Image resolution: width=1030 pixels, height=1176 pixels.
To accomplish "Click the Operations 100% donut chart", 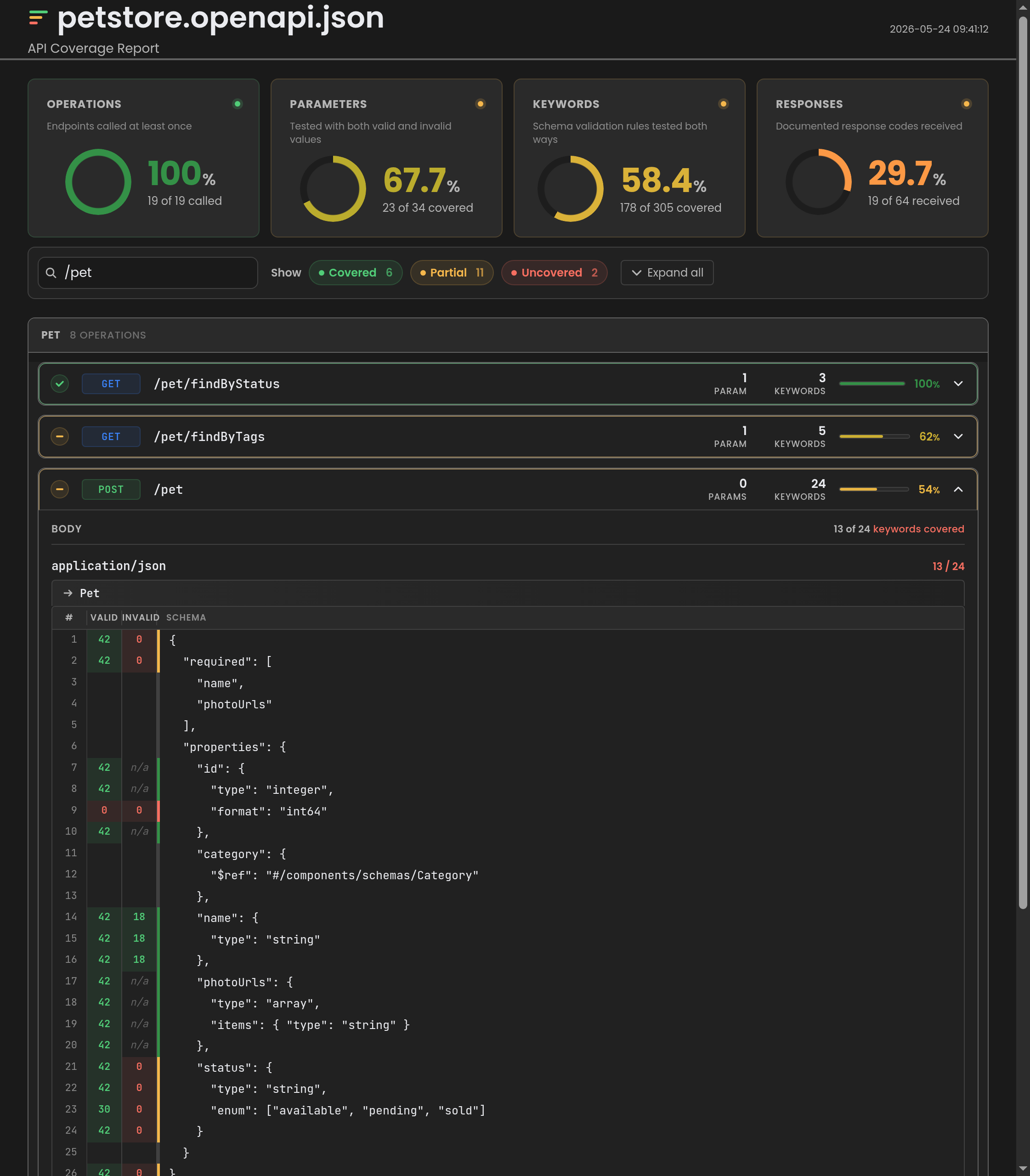I will click(x=98, y=181).
